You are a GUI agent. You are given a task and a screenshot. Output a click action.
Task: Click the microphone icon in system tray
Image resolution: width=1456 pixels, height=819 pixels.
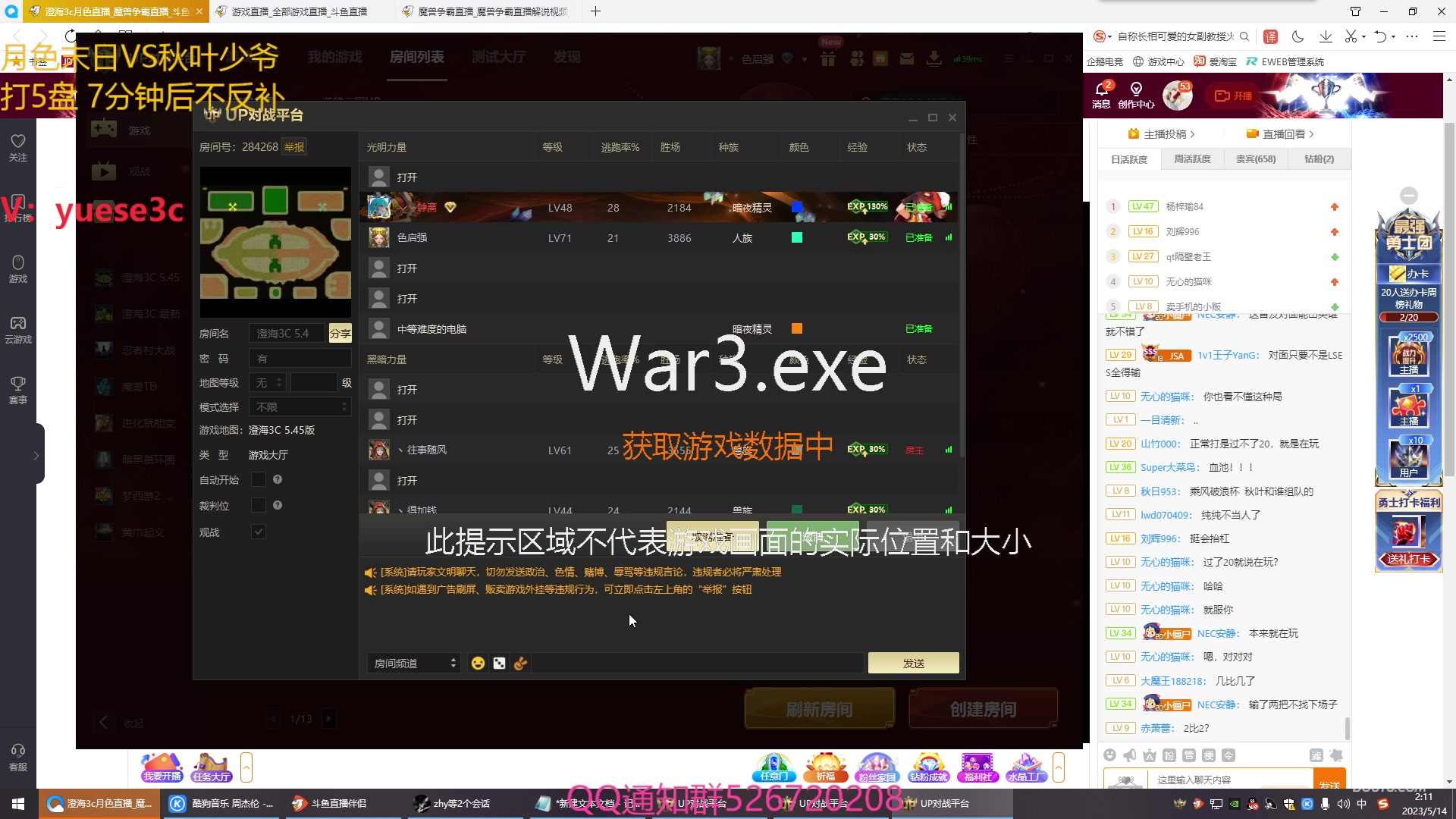pos(1325,804)
